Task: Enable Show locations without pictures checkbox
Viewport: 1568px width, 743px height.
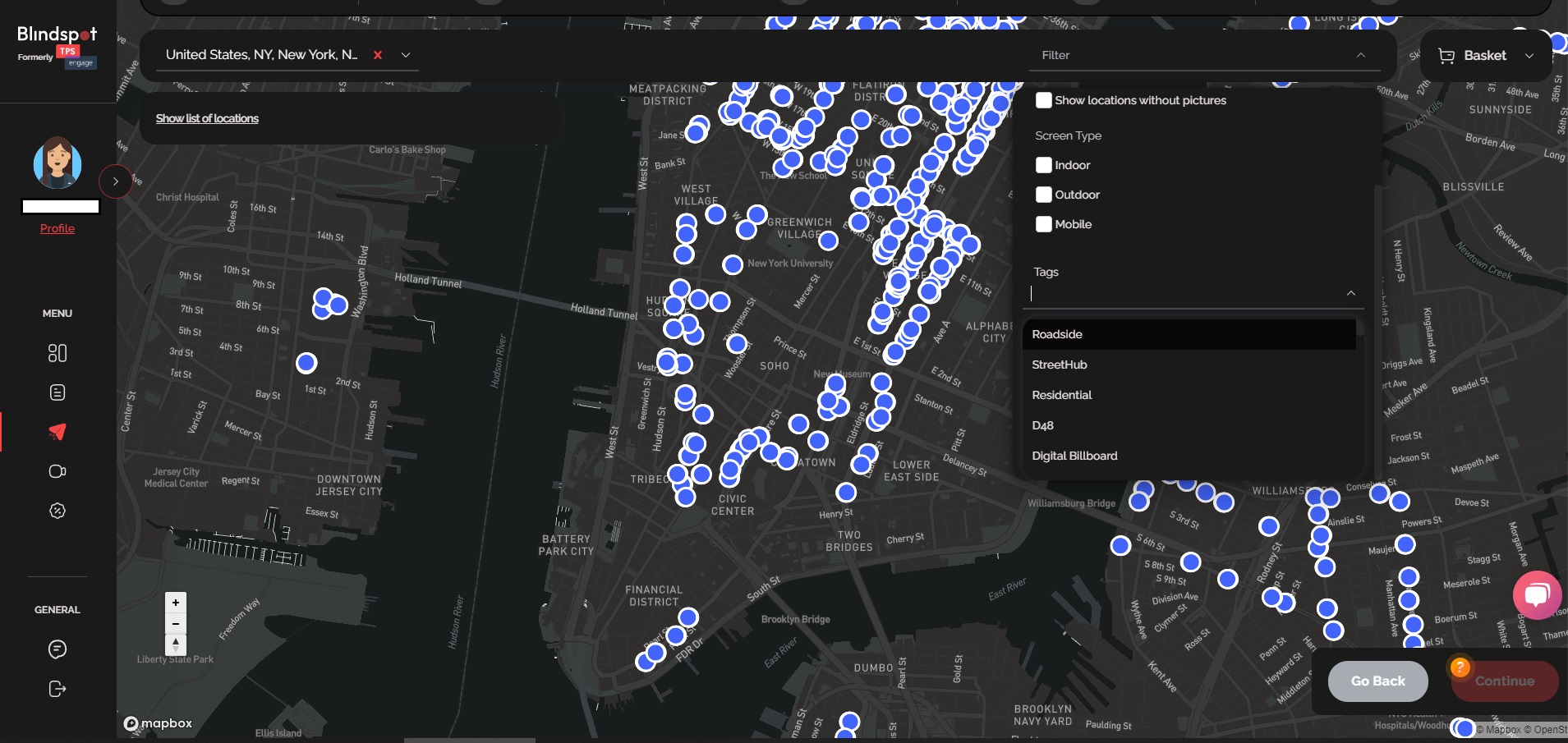Action: [x=1044, y=100]
